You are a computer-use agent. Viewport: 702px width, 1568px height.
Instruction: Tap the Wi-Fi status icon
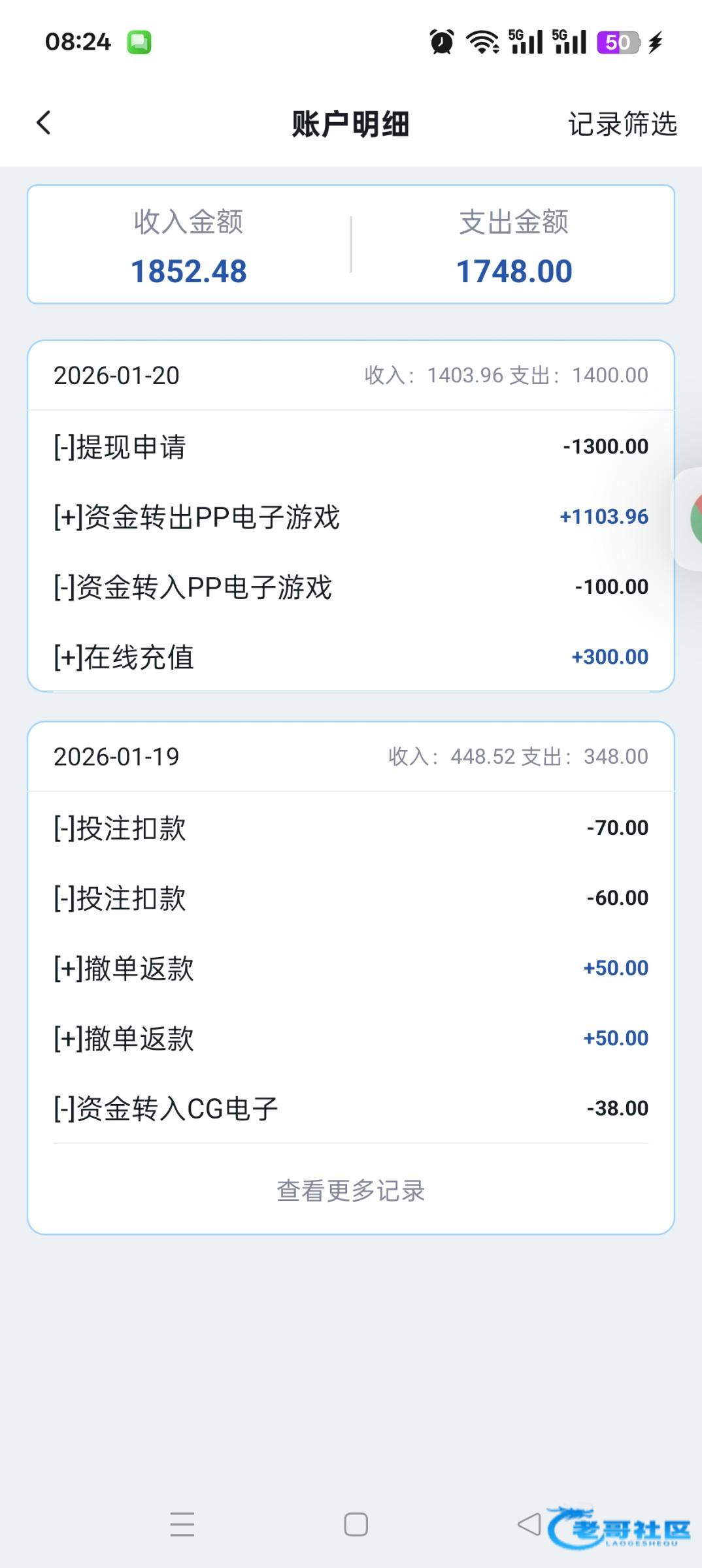[x=482, y=42]
